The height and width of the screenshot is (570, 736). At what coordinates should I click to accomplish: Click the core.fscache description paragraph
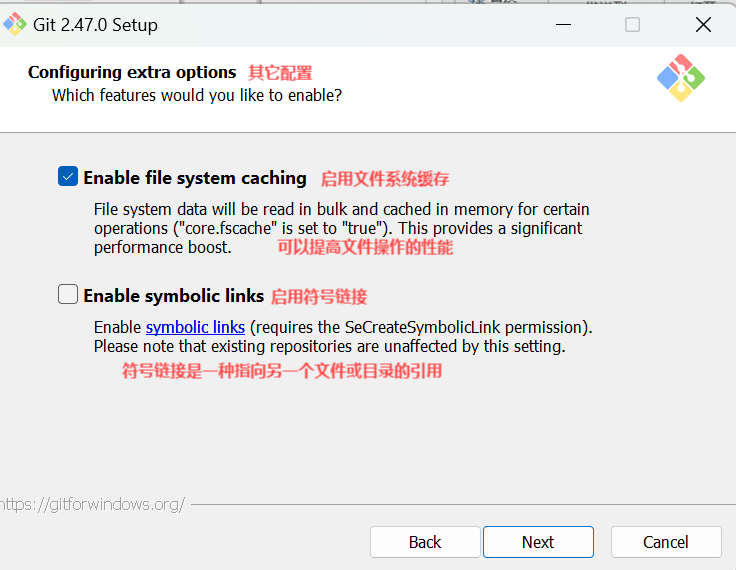coord(341,228)
